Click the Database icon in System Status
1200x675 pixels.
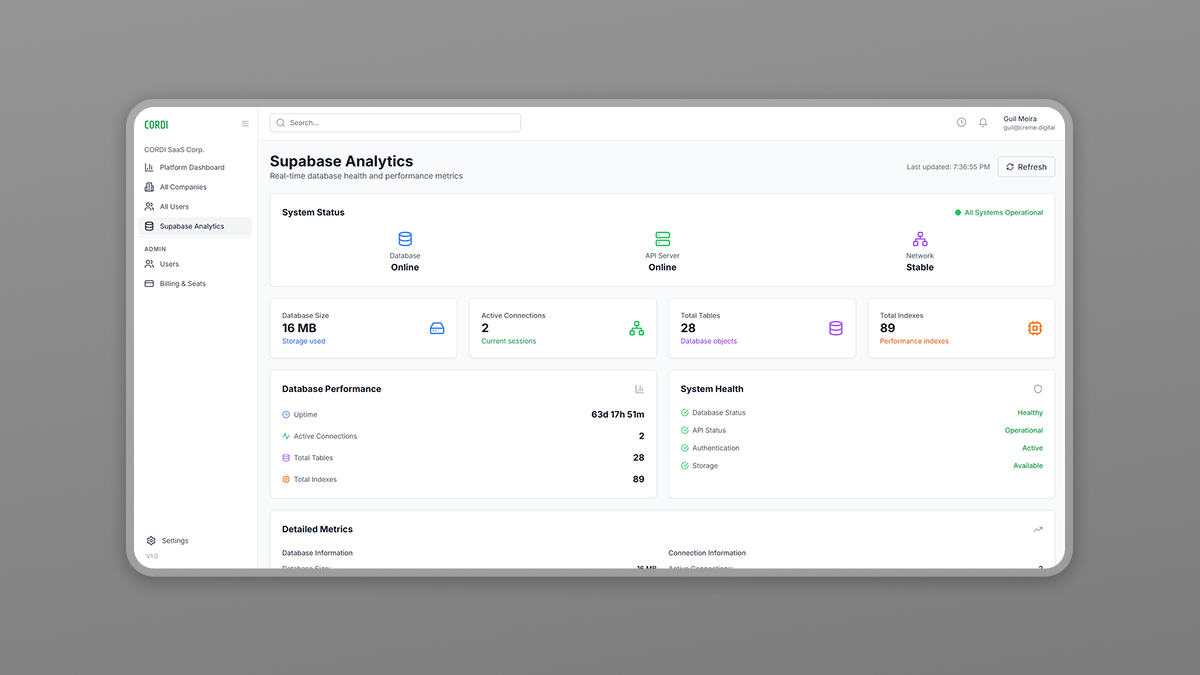coord(405,239)
